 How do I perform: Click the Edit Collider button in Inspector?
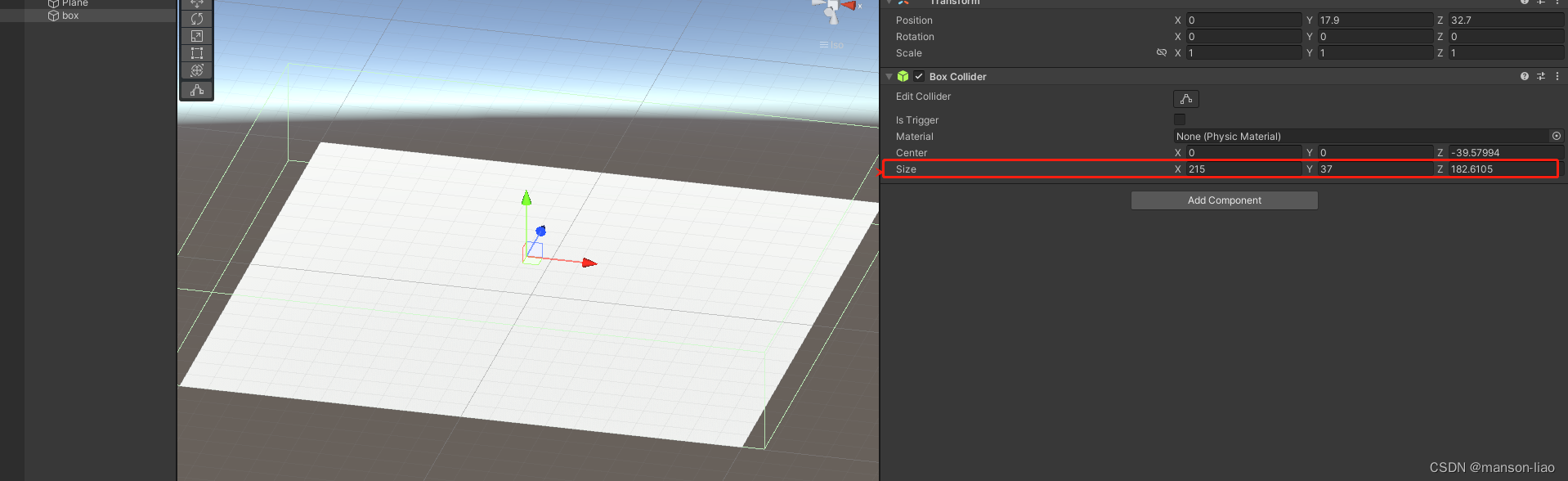pos(1186,99)
